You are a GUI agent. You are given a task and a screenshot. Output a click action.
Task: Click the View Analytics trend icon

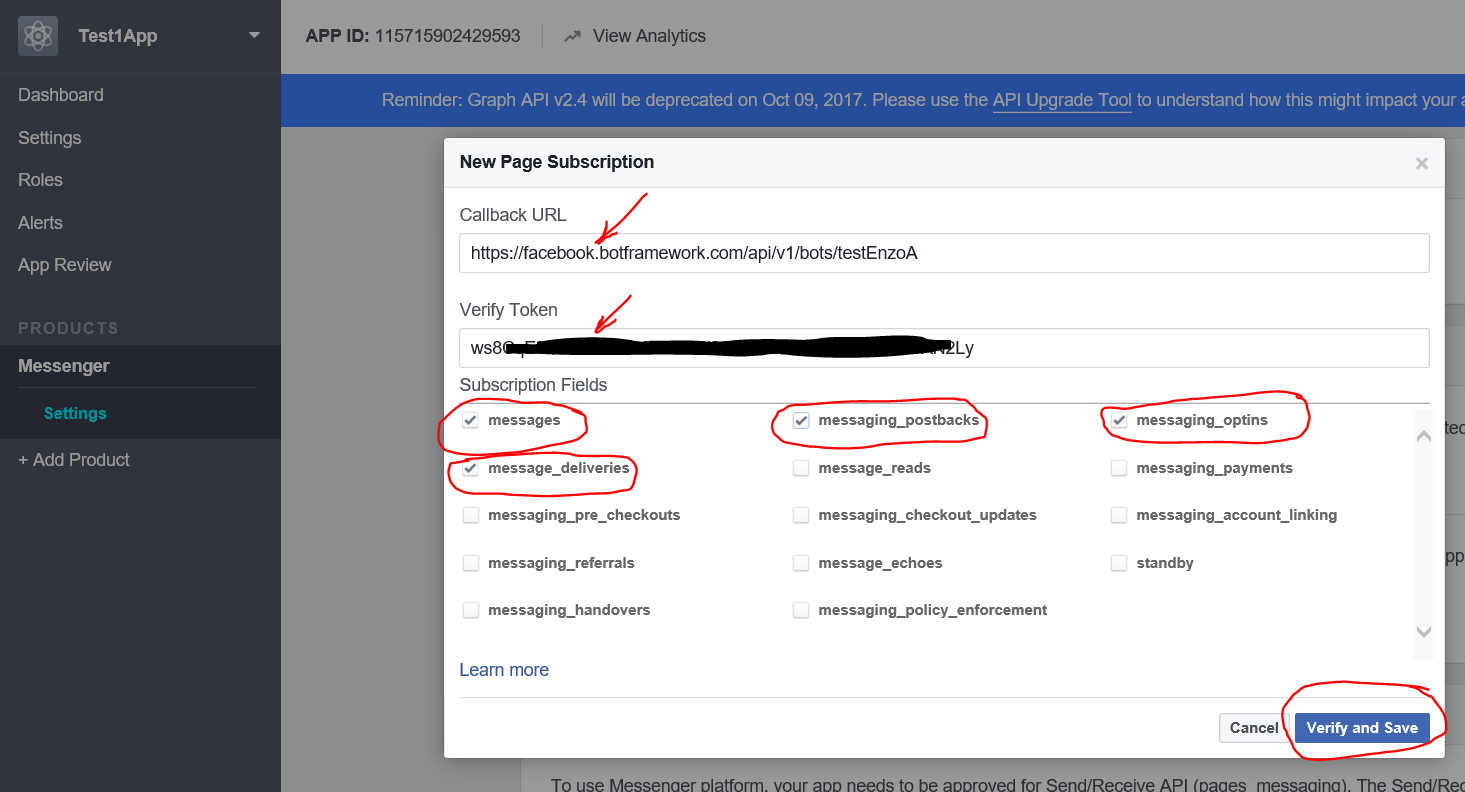point(572,36)
